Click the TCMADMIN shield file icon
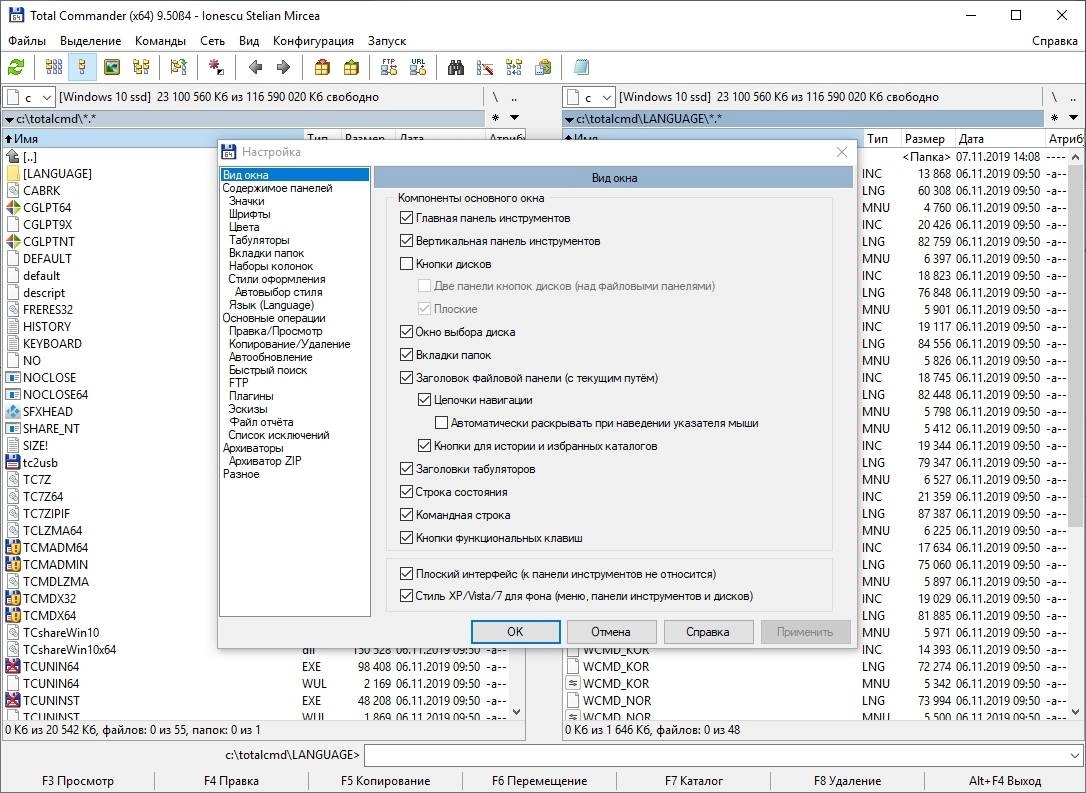 point(13,564)
